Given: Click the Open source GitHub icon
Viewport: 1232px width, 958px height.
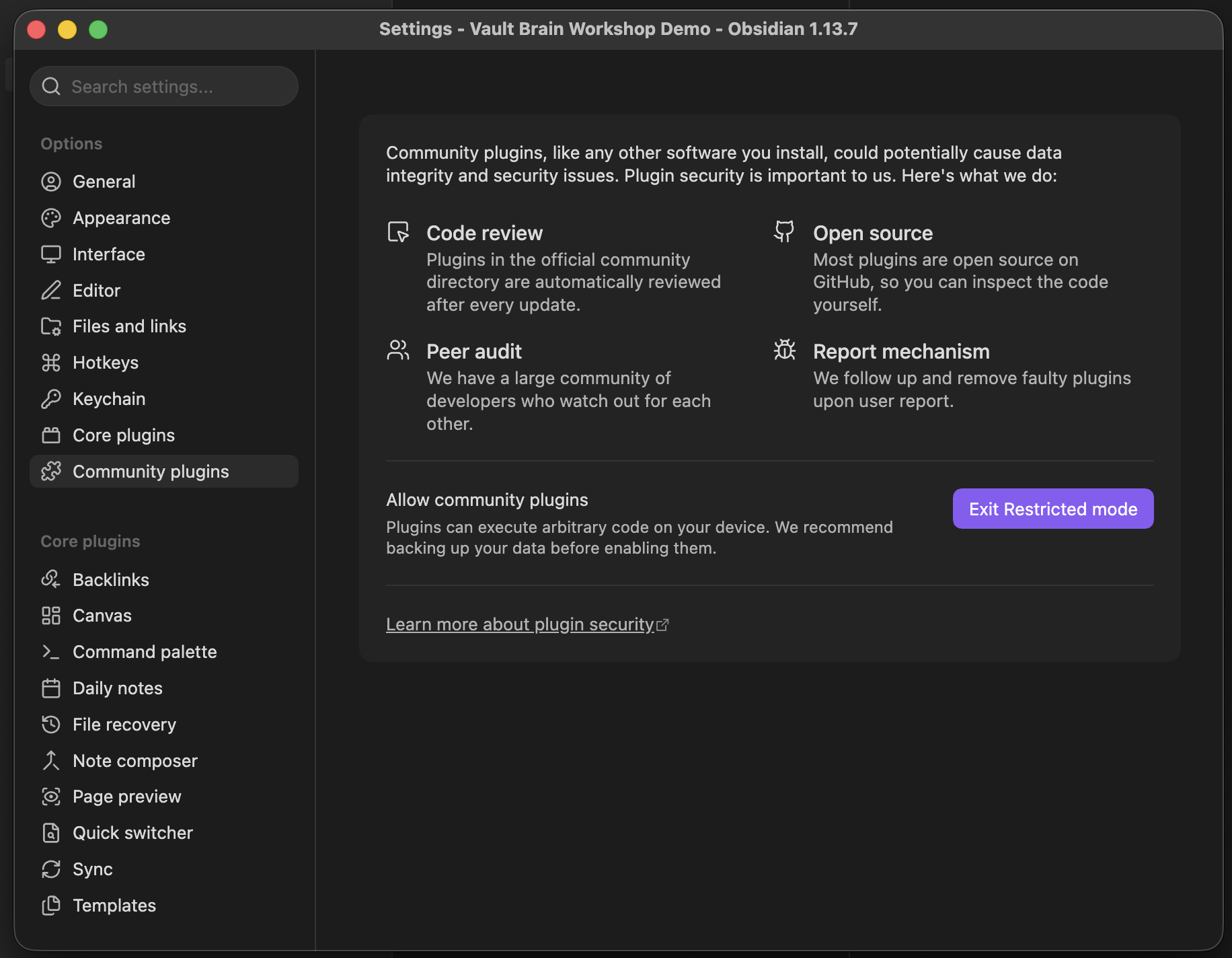Looking at the screenshot, I should [x=784, y=231].
